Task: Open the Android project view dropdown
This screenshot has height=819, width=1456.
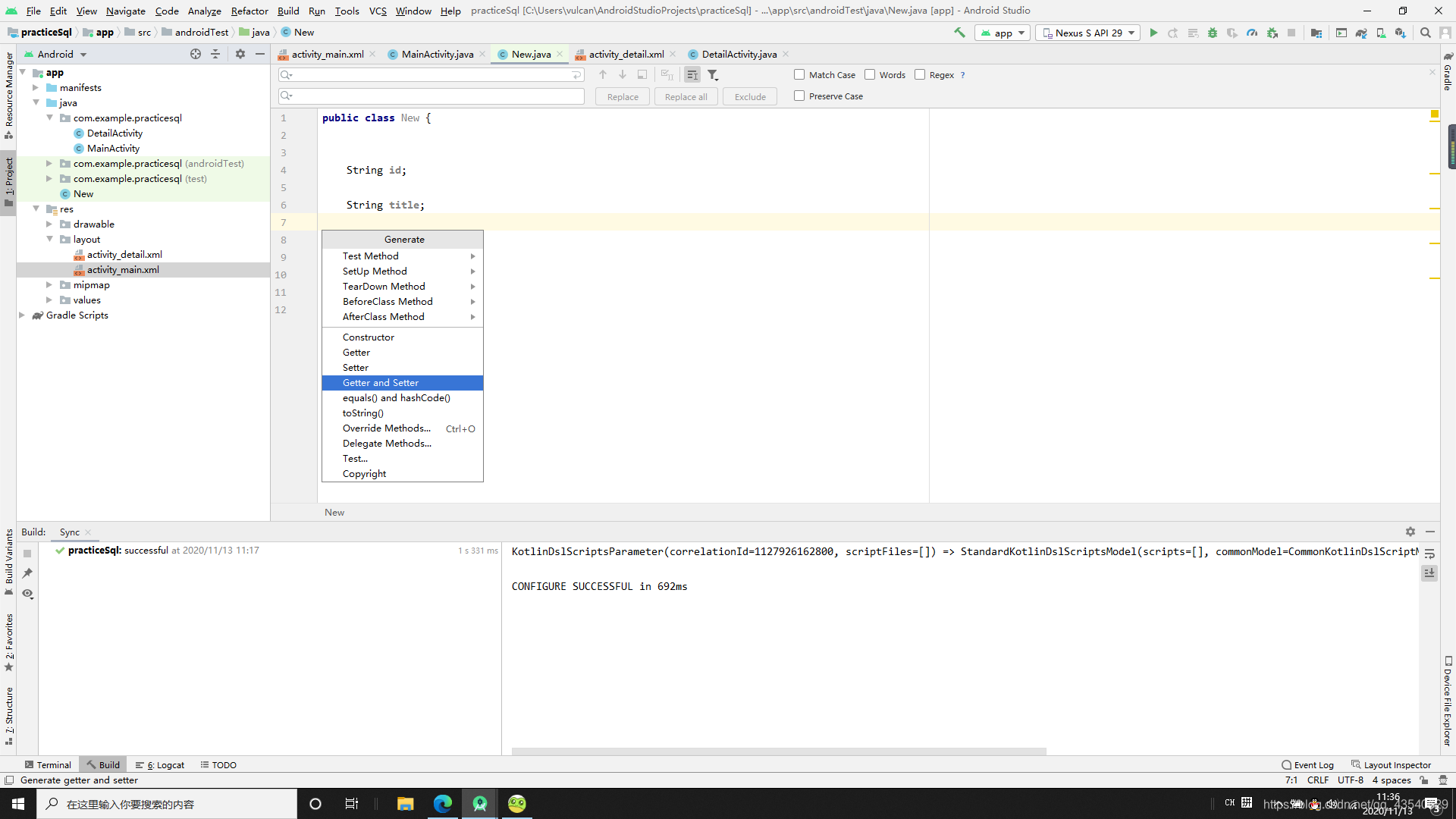Action: pos(56,54)
